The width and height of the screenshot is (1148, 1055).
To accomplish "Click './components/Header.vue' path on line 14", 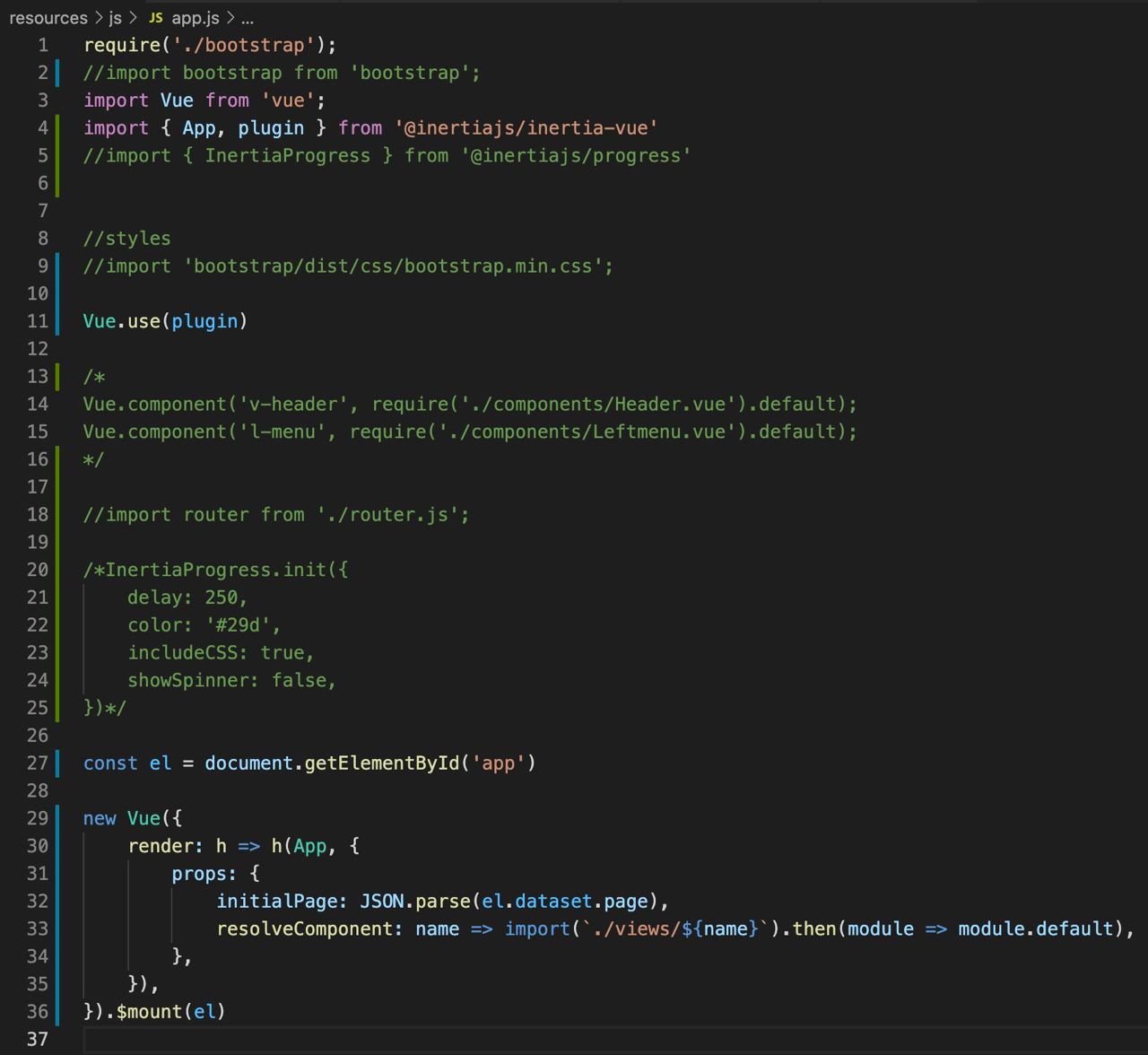I will pos(598,405).
